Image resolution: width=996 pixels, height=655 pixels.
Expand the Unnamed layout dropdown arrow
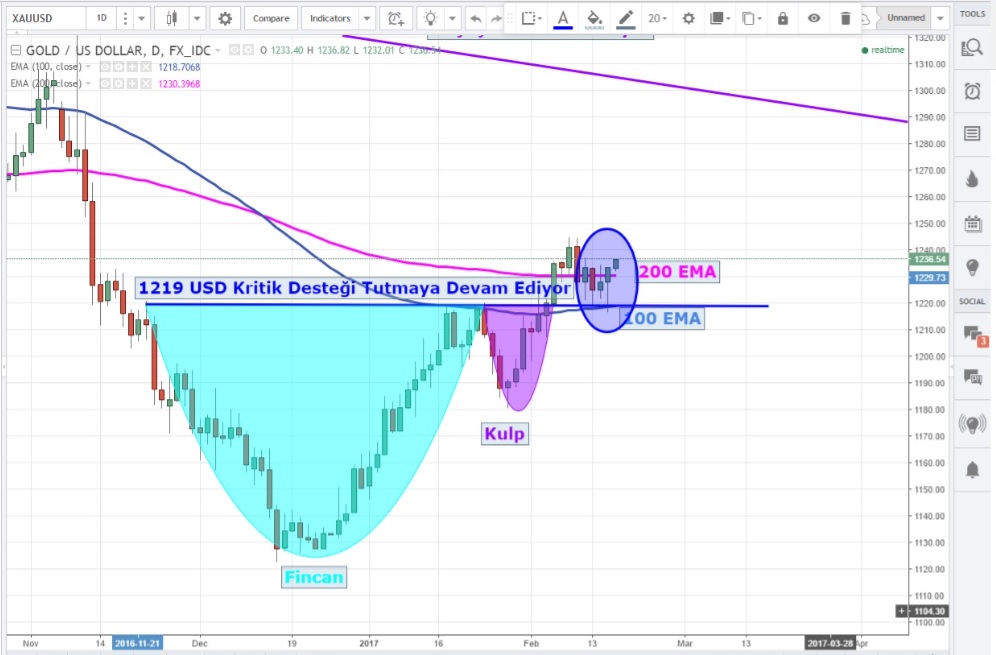pyautogui.click(x=940, y=18)
